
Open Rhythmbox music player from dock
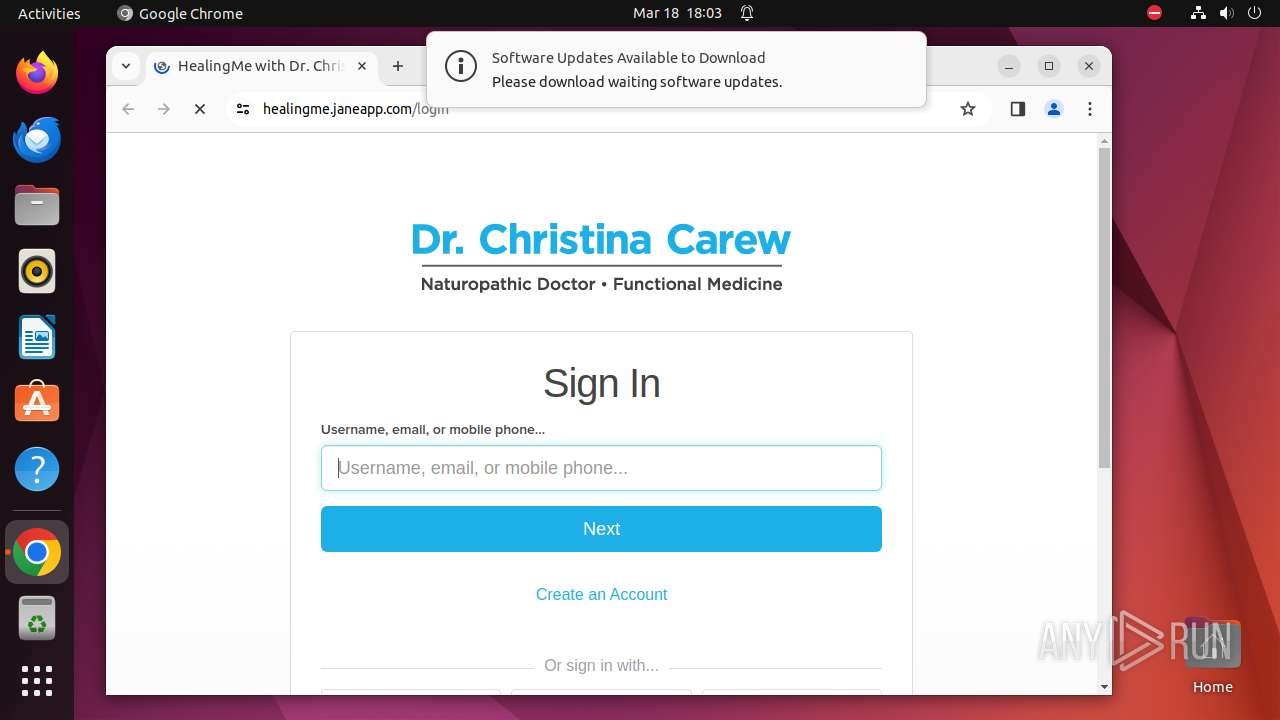[x=37, y=271]
